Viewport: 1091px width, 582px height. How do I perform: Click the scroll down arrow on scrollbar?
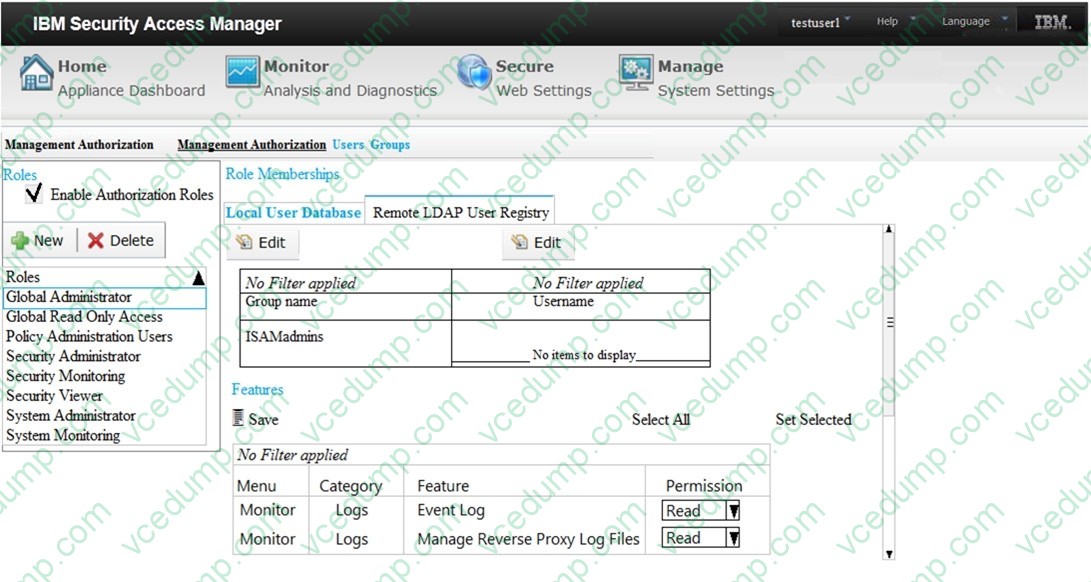887,553
